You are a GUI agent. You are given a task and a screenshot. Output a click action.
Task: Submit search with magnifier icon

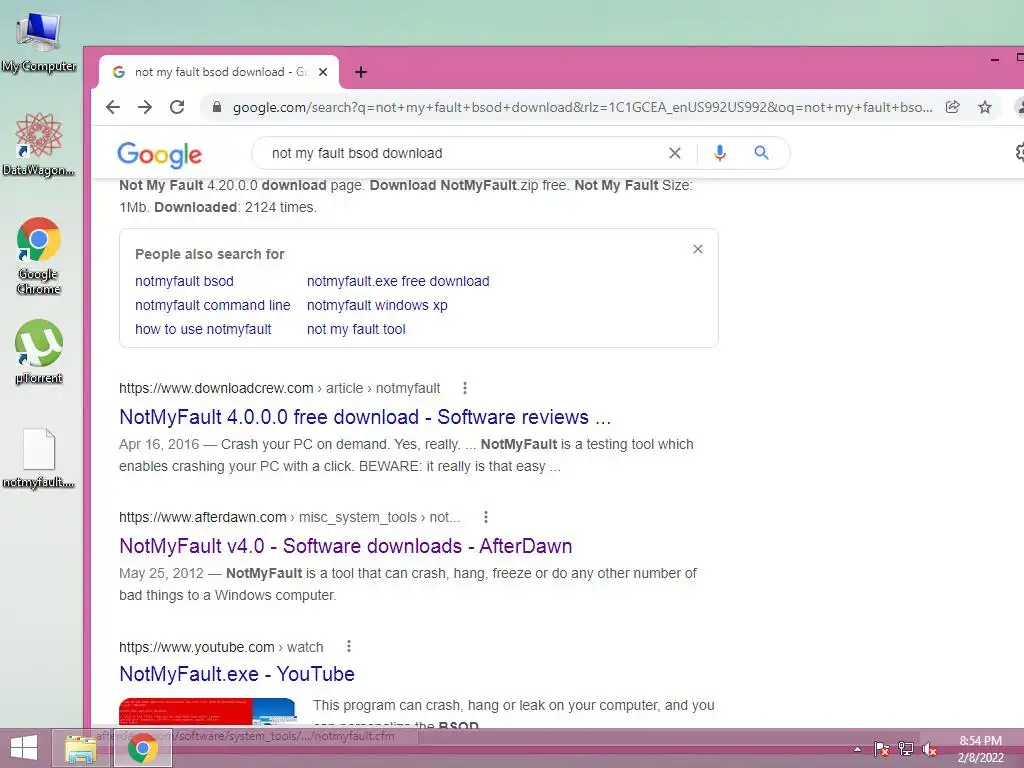click(x=761, y=153)
